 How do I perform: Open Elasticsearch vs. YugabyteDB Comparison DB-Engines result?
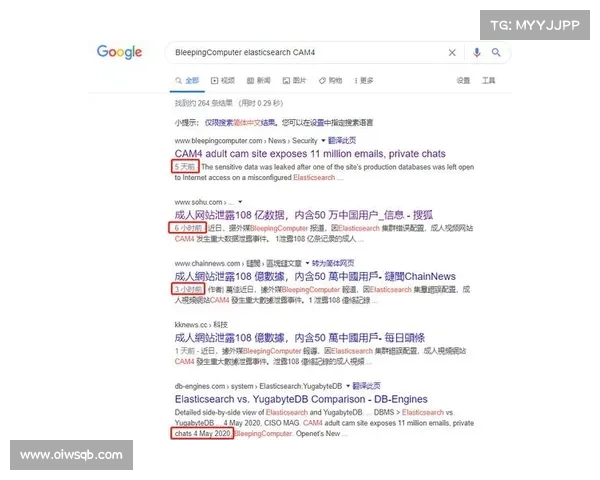tap(301, 399)
